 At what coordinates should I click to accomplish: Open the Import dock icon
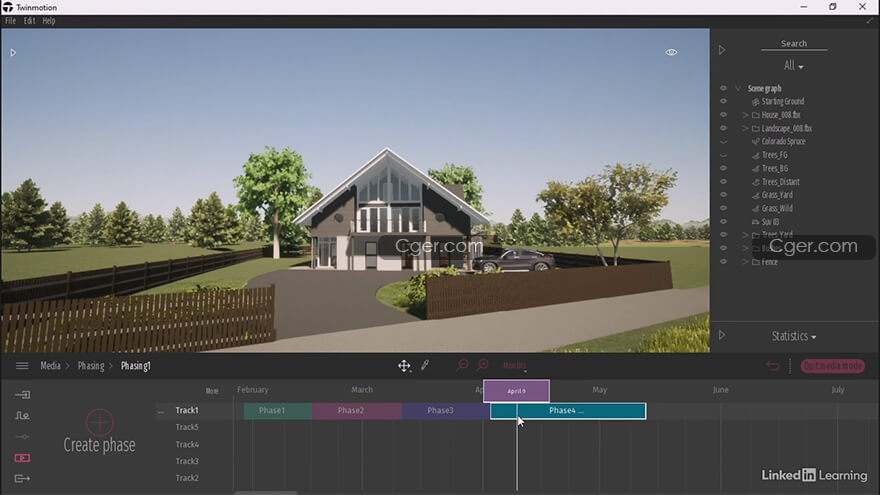(x=22, y=395)
